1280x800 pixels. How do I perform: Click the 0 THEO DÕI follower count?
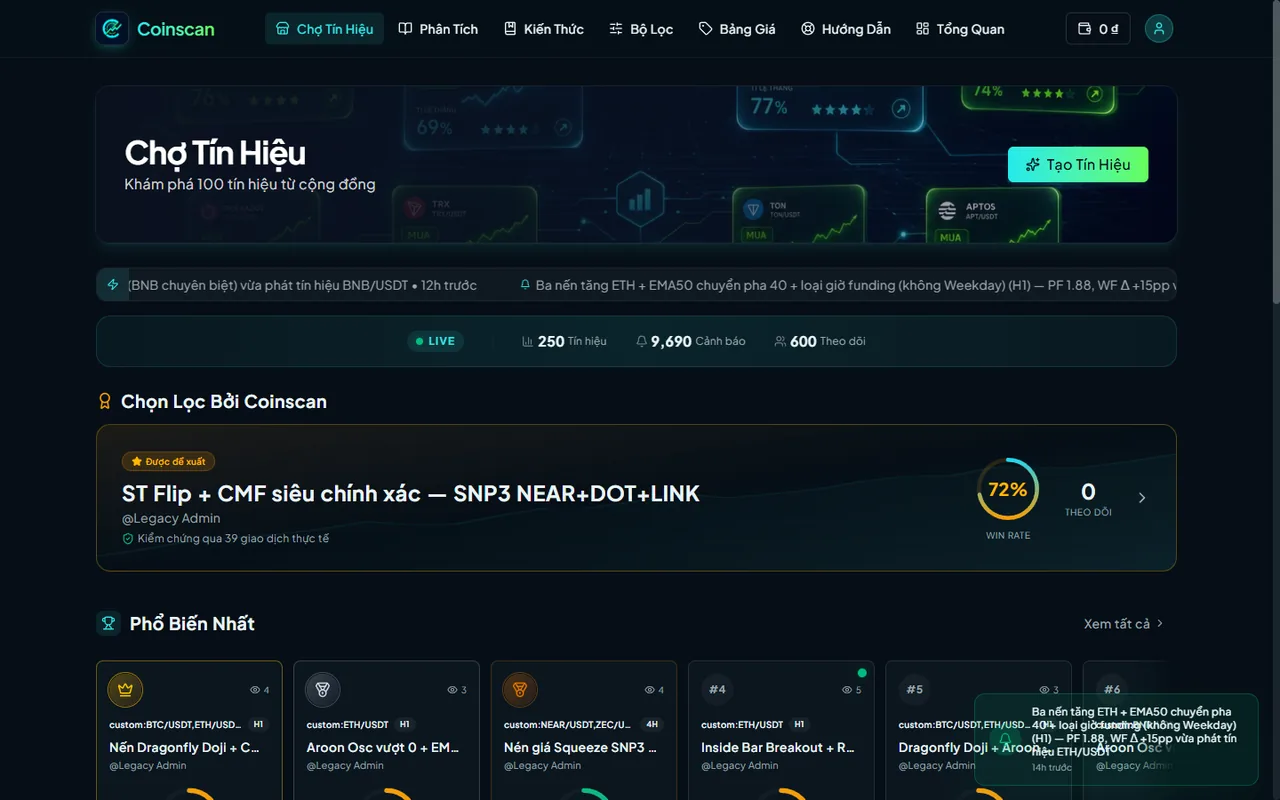1088,498
